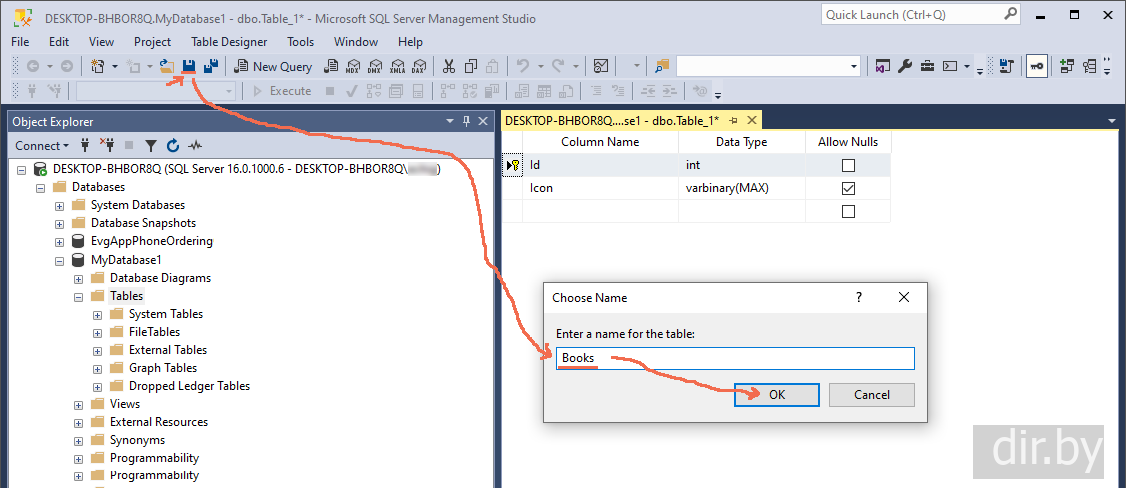Click the Connect Object Explorer plug icon
Viewport: 1126px width, 488px height.
(x=85, y=146)
